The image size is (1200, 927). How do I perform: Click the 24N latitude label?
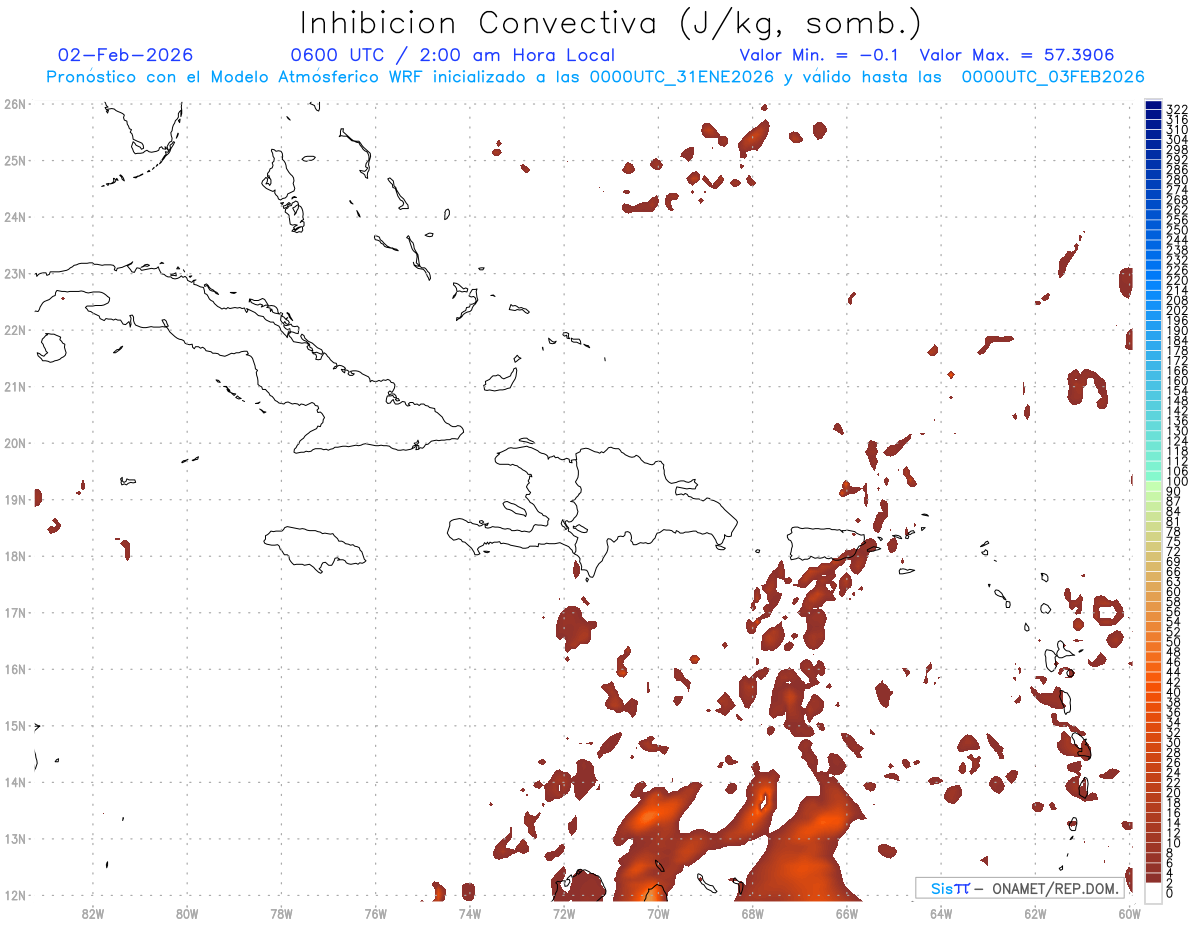click(x=15, y=217)
